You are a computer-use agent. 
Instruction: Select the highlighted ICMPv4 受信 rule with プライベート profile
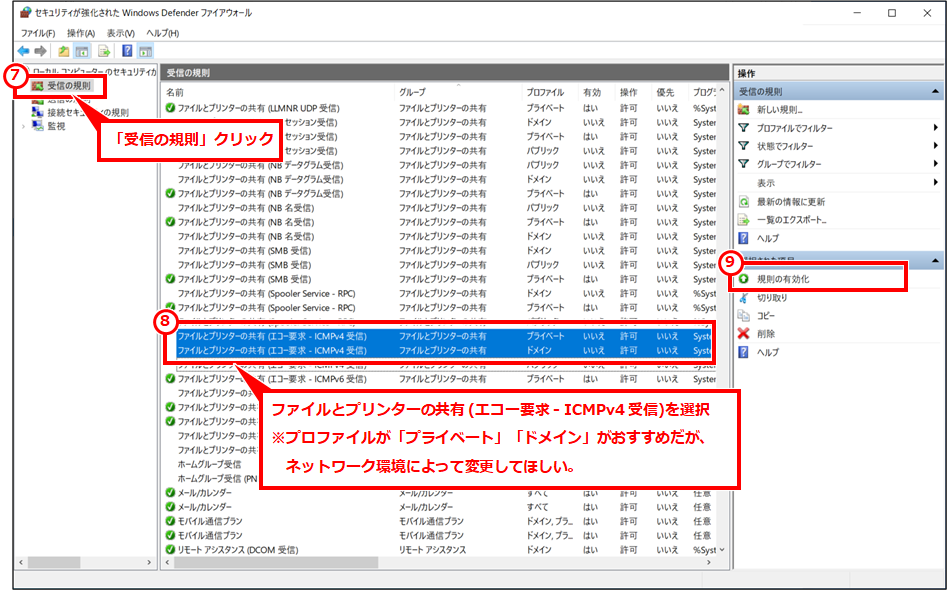click(443, 336)
